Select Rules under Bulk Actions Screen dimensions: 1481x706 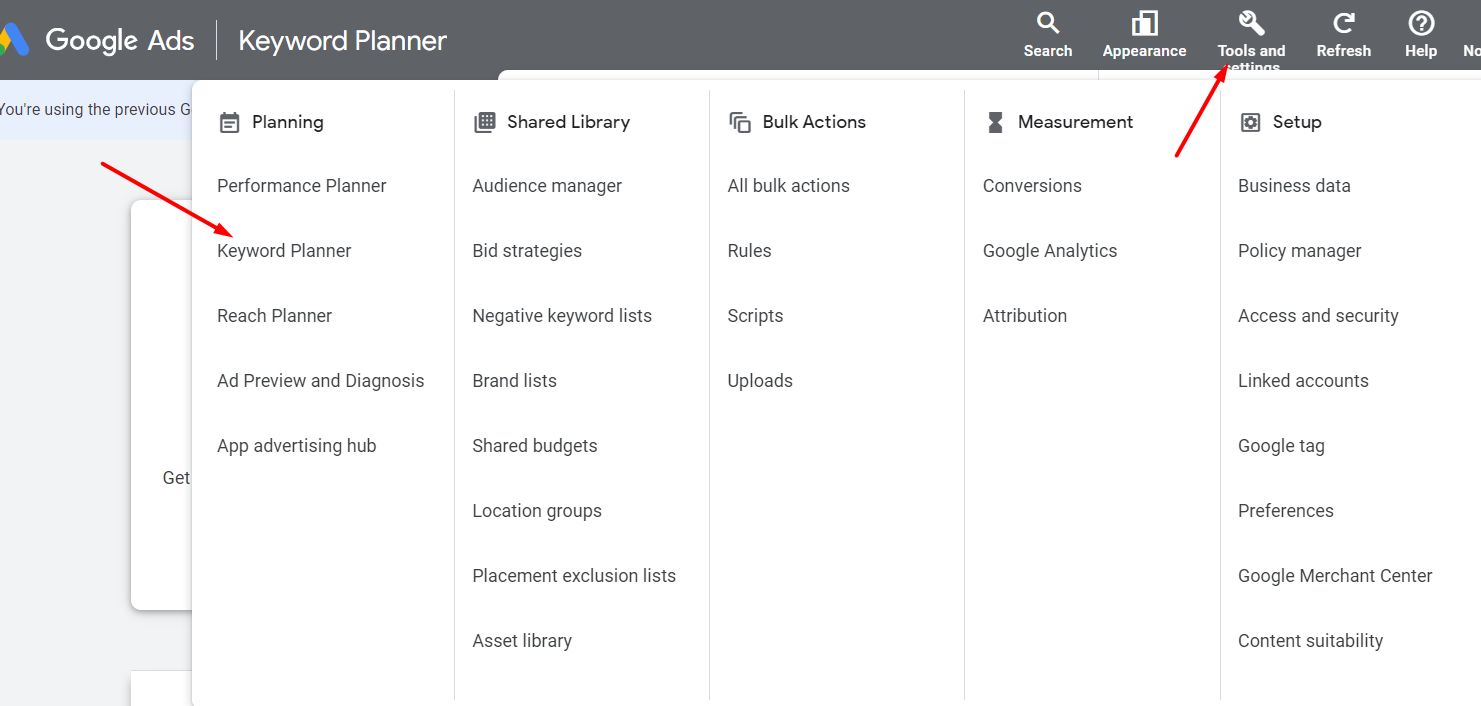tap(749, 251)
